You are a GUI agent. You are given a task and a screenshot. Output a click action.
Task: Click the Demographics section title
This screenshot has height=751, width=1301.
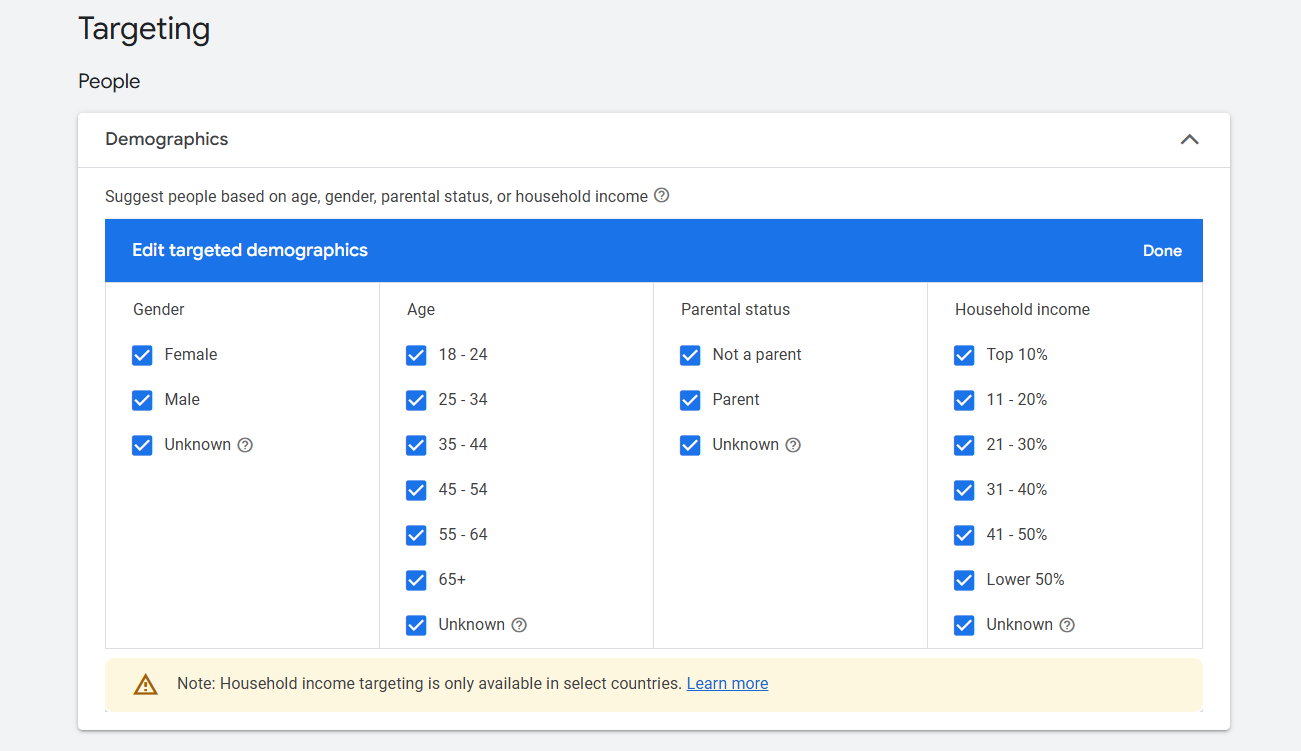pos(167,140)
